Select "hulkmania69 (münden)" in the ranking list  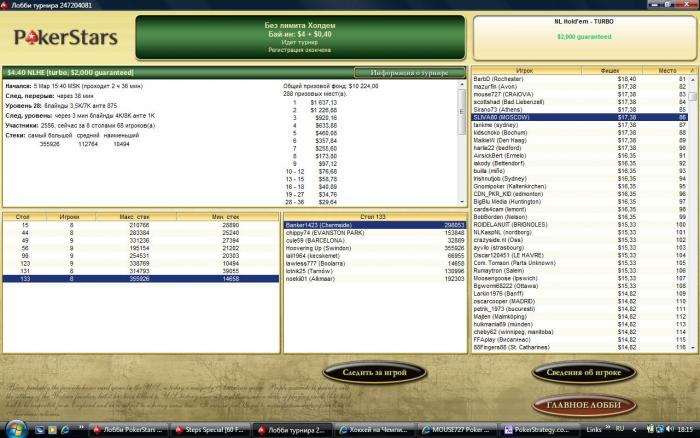(x=580, y=324)
